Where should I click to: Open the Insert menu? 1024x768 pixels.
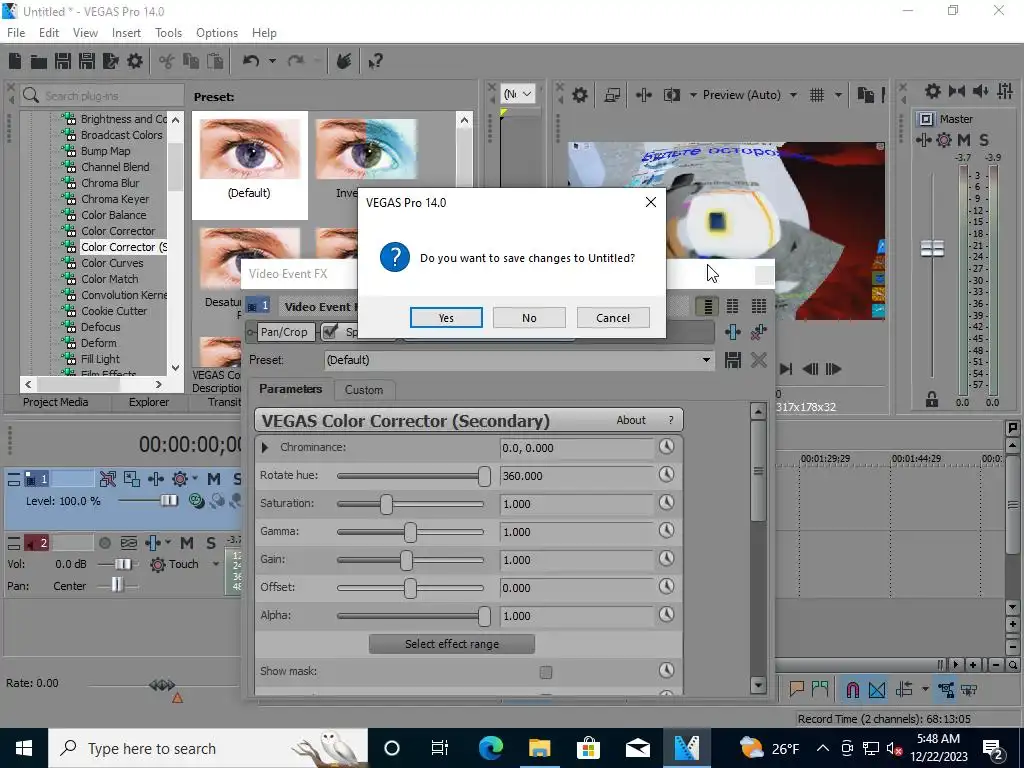point(126,33)
